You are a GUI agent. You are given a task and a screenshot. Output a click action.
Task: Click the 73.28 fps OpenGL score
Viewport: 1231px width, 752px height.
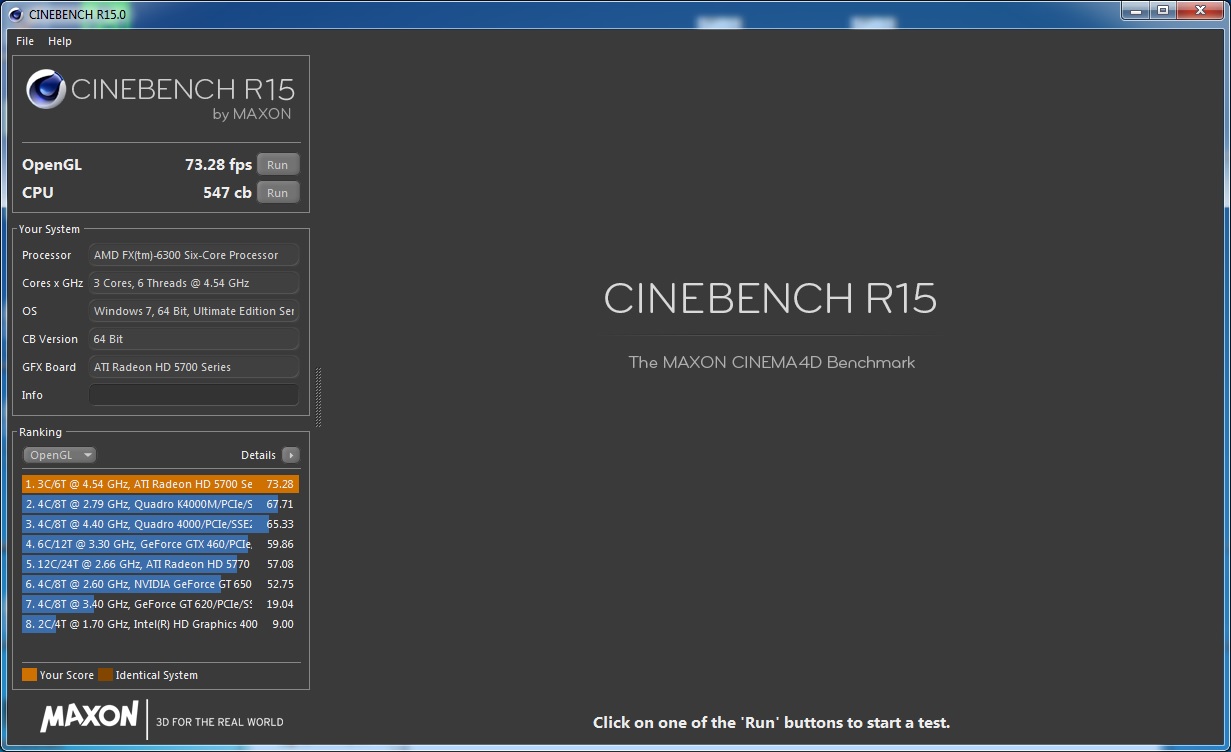pyautogui.click(x=218, y=165)
